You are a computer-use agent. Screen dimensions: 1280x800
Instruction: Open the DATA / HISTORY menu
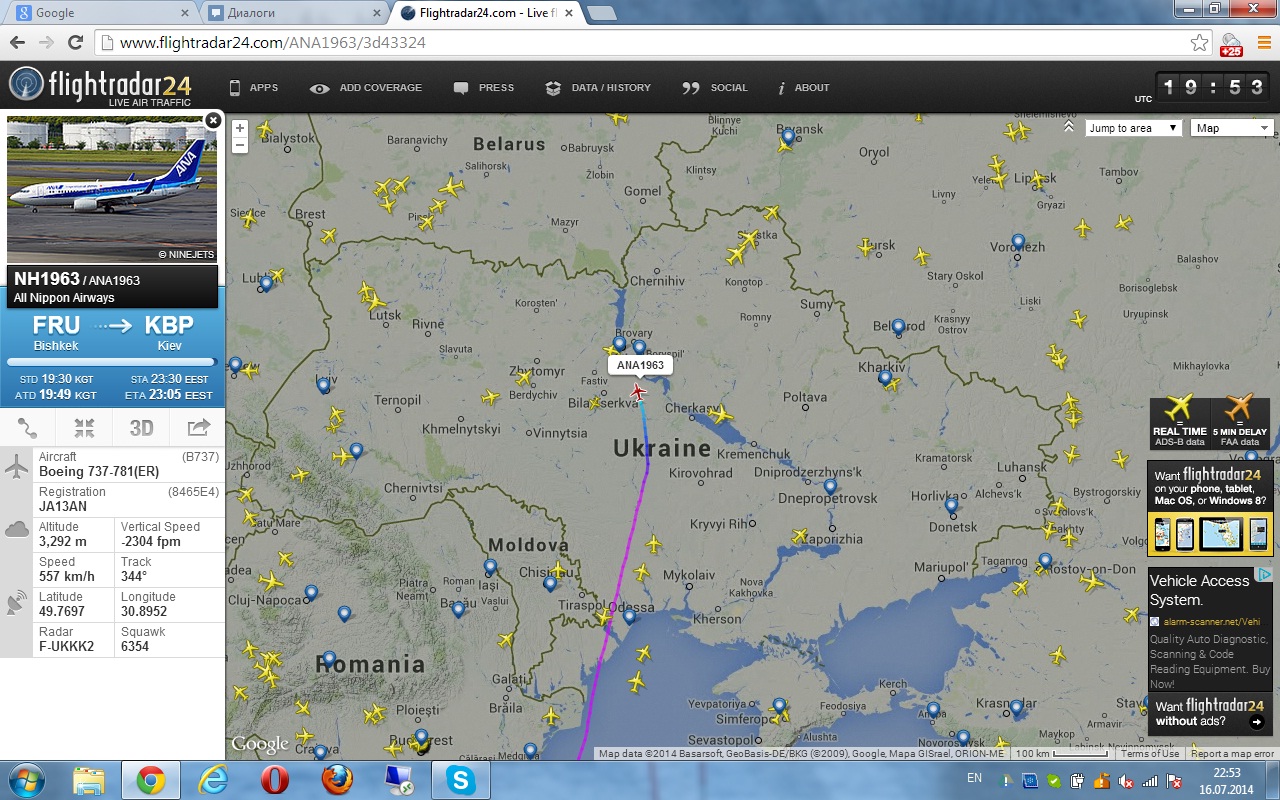tap(598, 88)
